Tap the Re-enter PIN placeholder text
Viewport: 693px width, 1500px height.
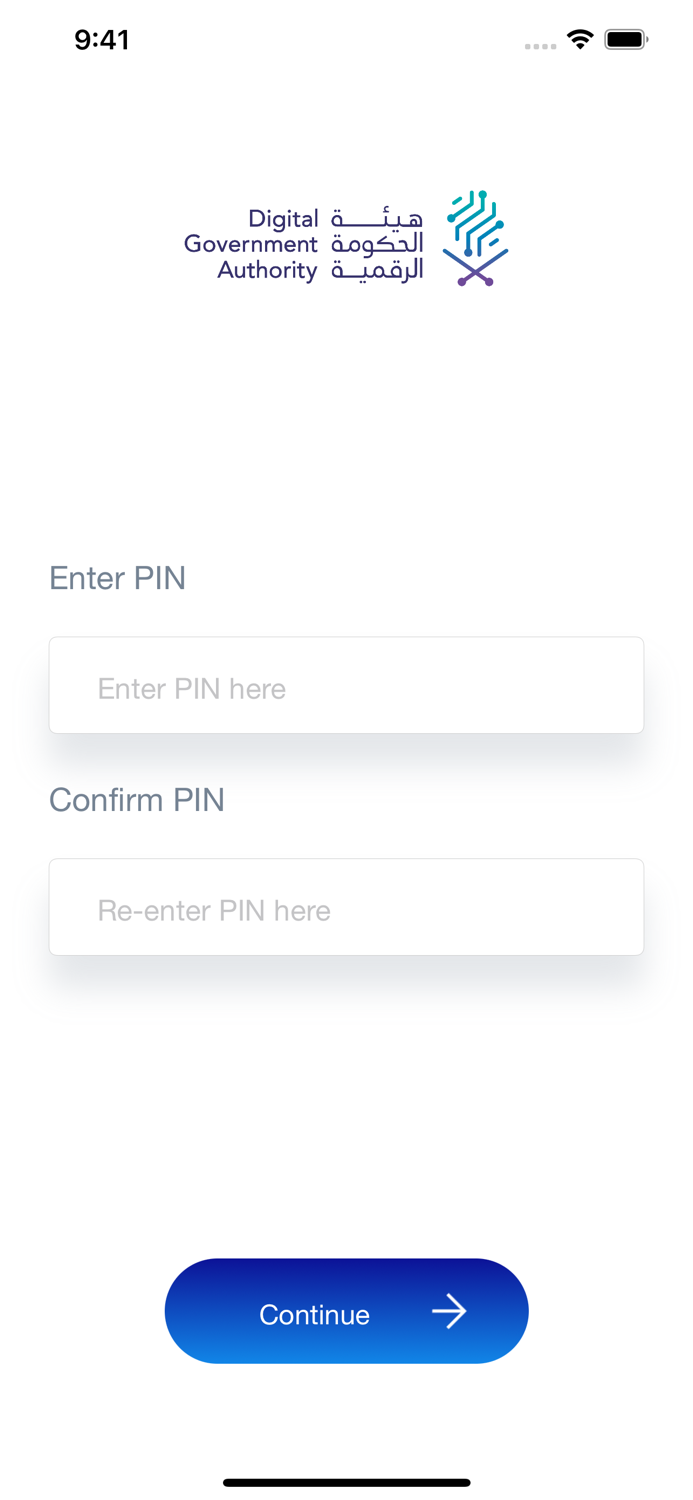click(x=213, y=910)
